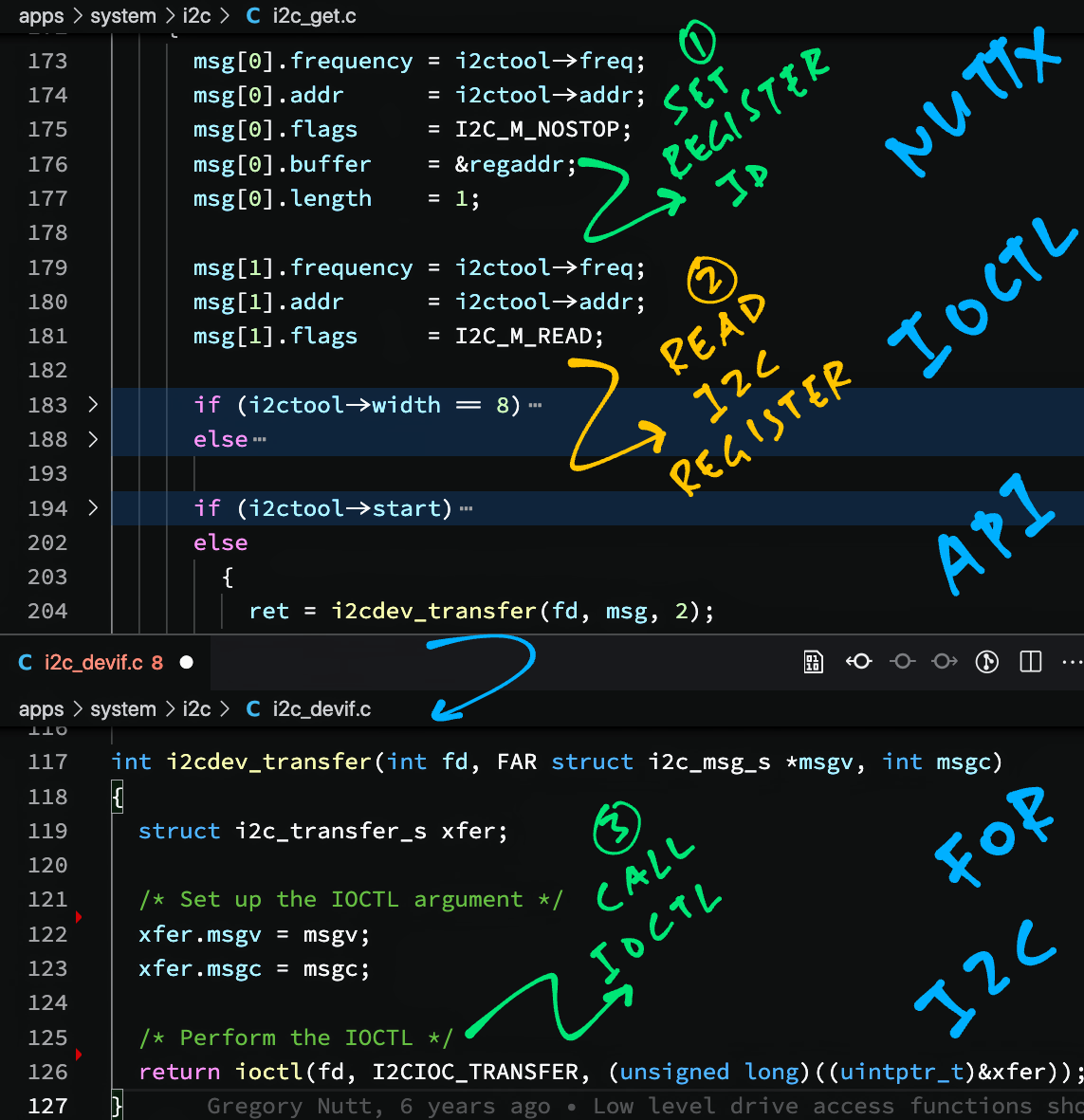
Task: Click i2cdev_transfer function name on line 117
Action: [x=269, y=762]
